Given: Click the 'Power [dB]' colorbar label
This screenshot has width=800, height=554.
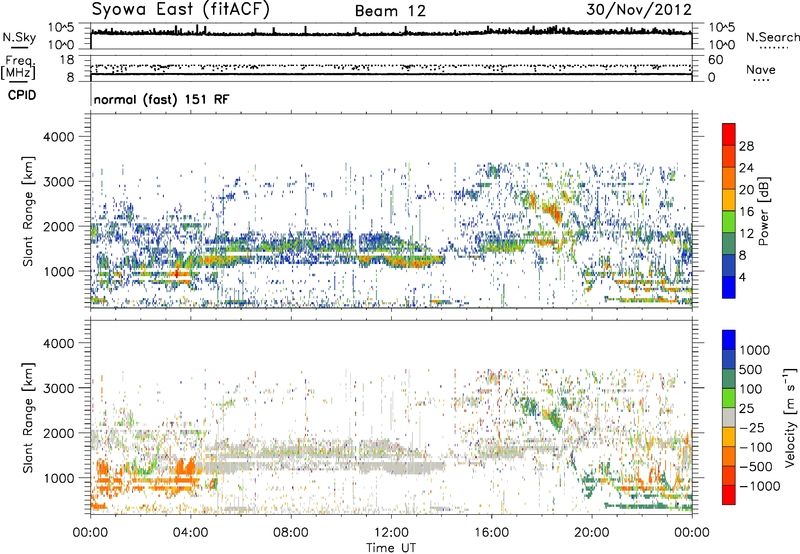Looking at the screenshot, I should (763, 211).
